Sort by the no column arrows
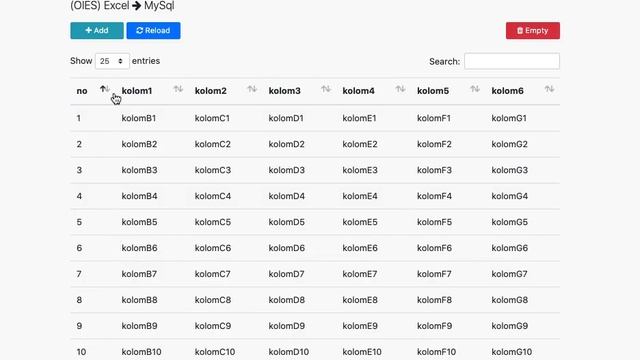640x360 pixels. tap(105, 89)
